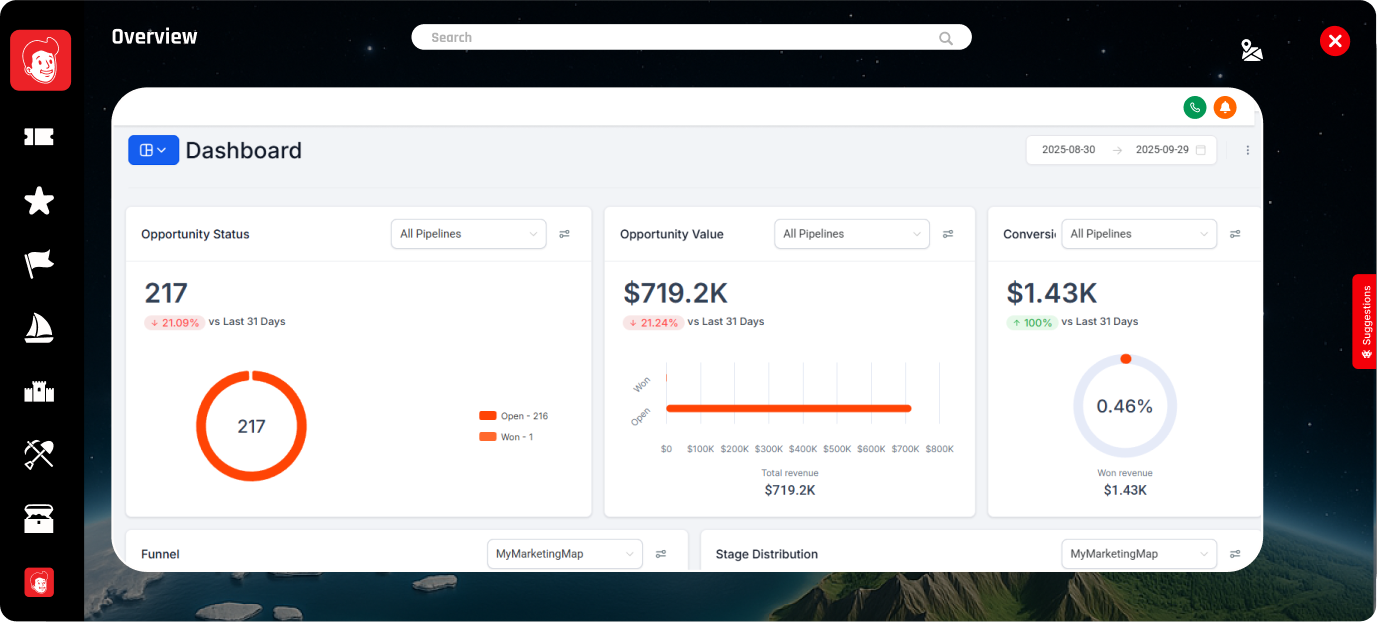Click the ticket icon in the sidebar
1377x622 pixels.
(39, 137)
